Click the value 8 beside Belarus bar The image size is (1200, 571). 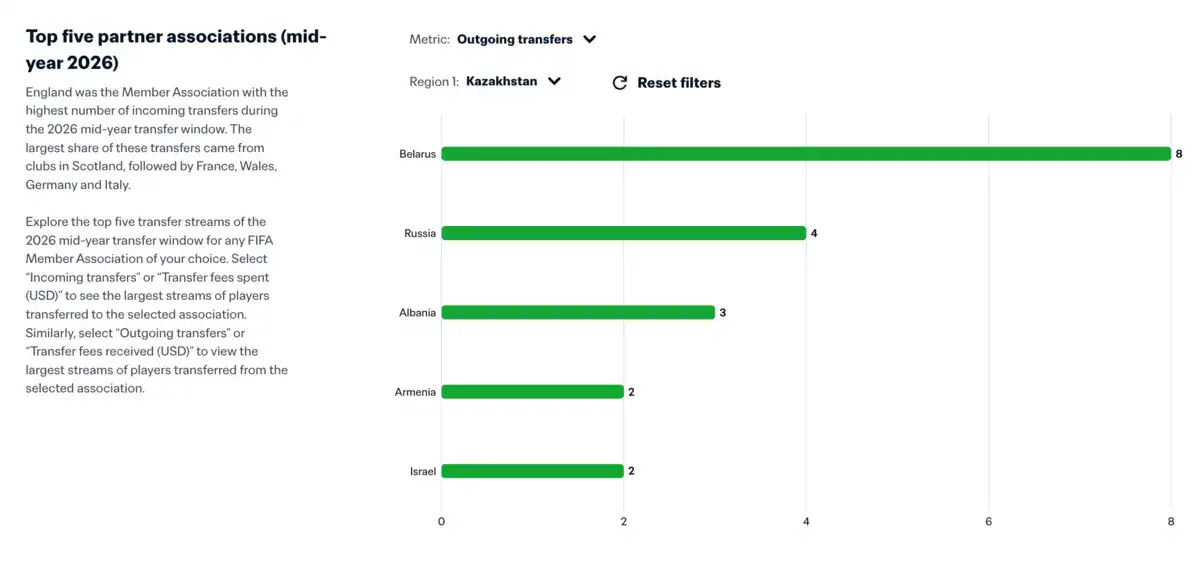click(x=1179, y=154)
